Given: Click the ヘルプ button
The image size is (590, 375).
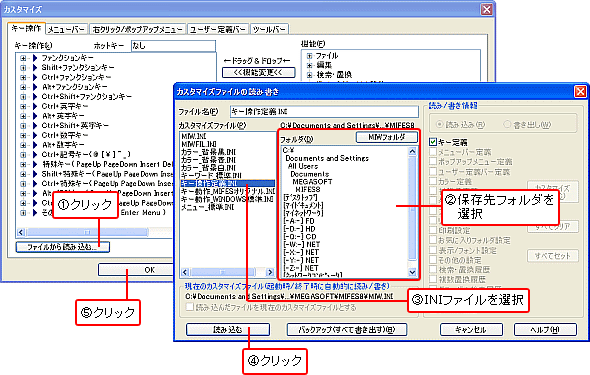Looking at the screenshot, I should [x=545, y=329].
